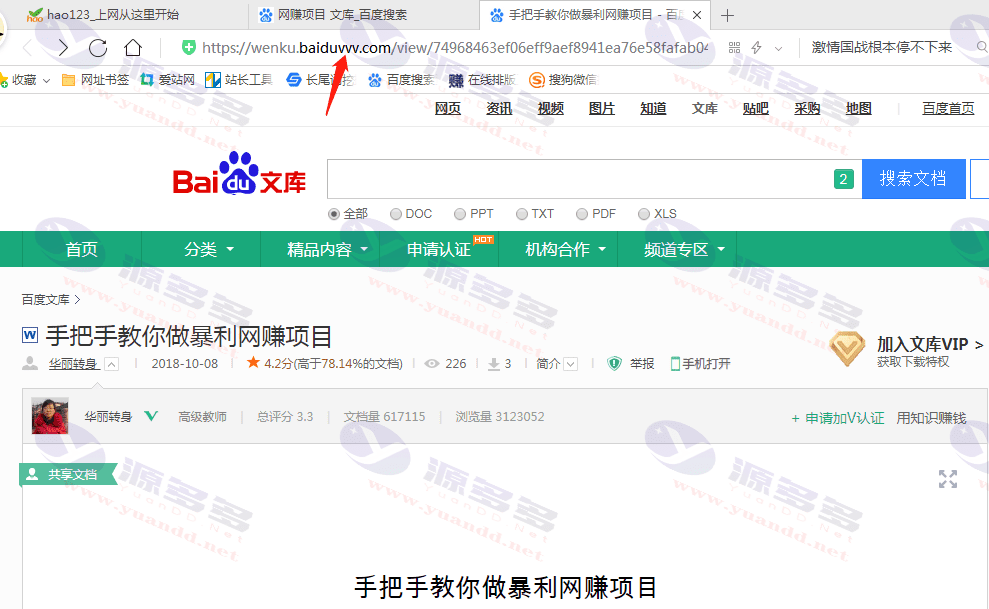
Task: Go to 百度首页 link
Action: [948, 108]
